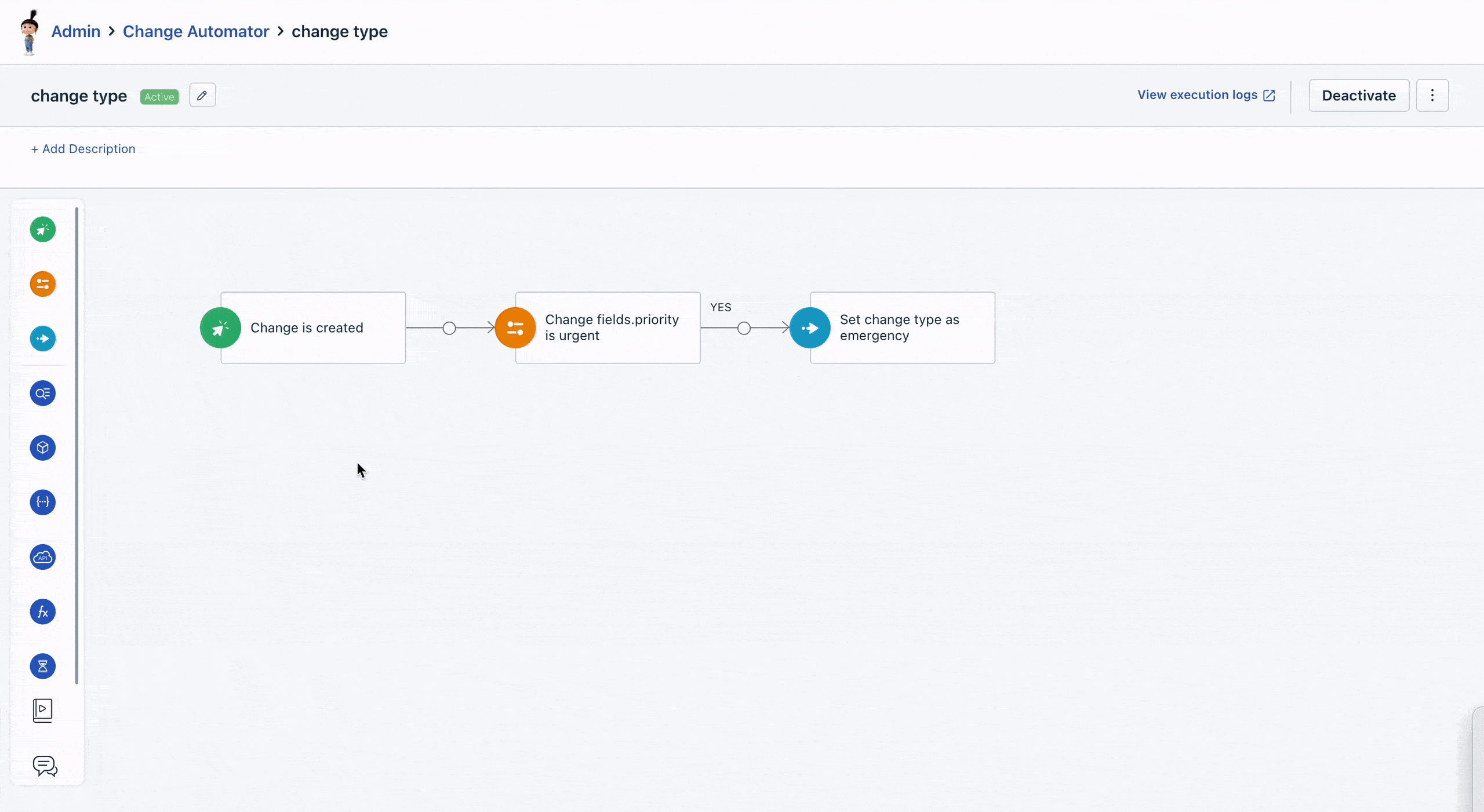Click the change type workflow title
Screen dimensions: 1484x812
tap(79, 96)
